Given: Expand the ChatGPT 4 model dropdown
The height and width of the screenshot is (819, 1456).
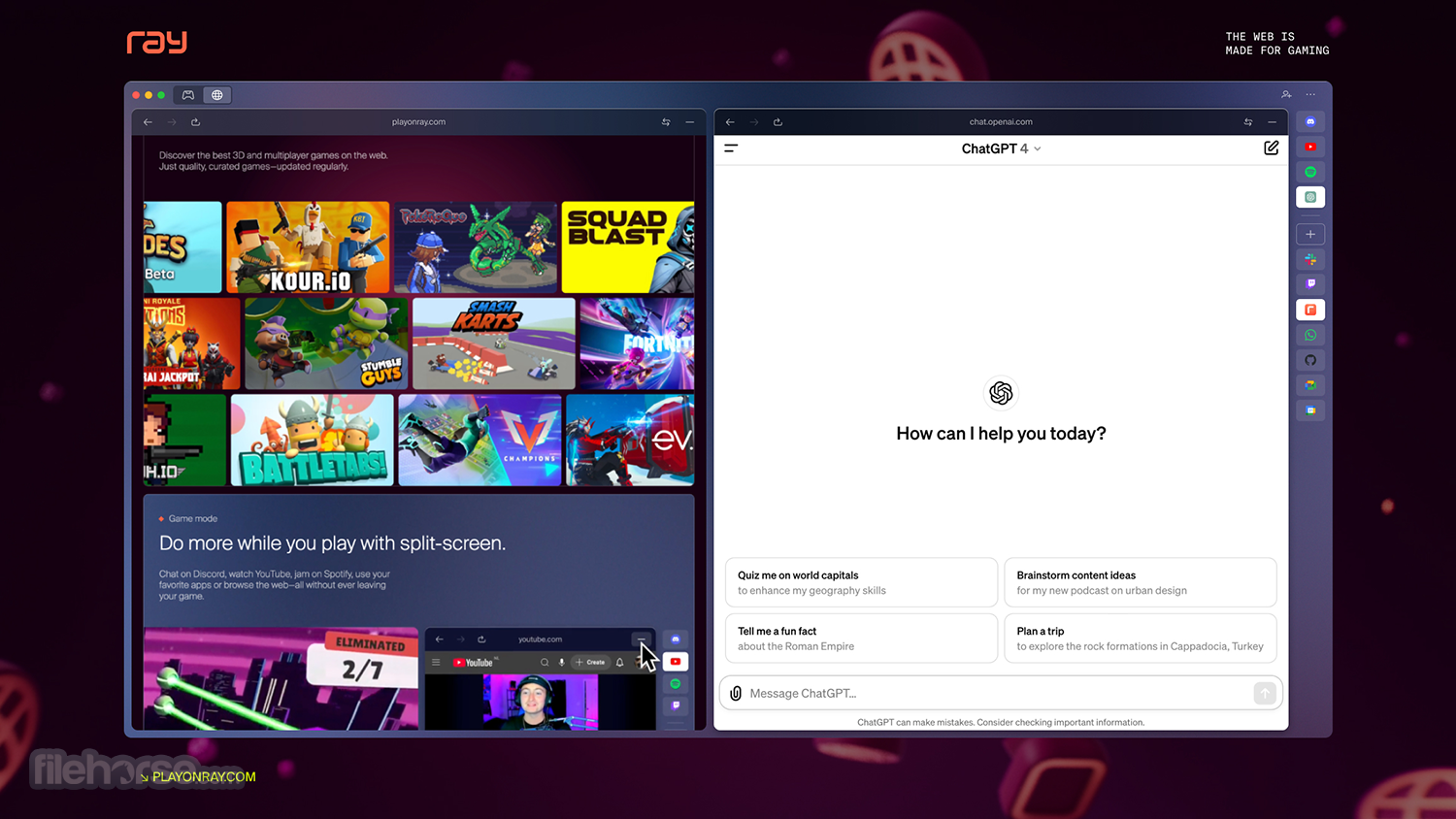Looking at the screenshot, I should click(x=1001, y=148).
